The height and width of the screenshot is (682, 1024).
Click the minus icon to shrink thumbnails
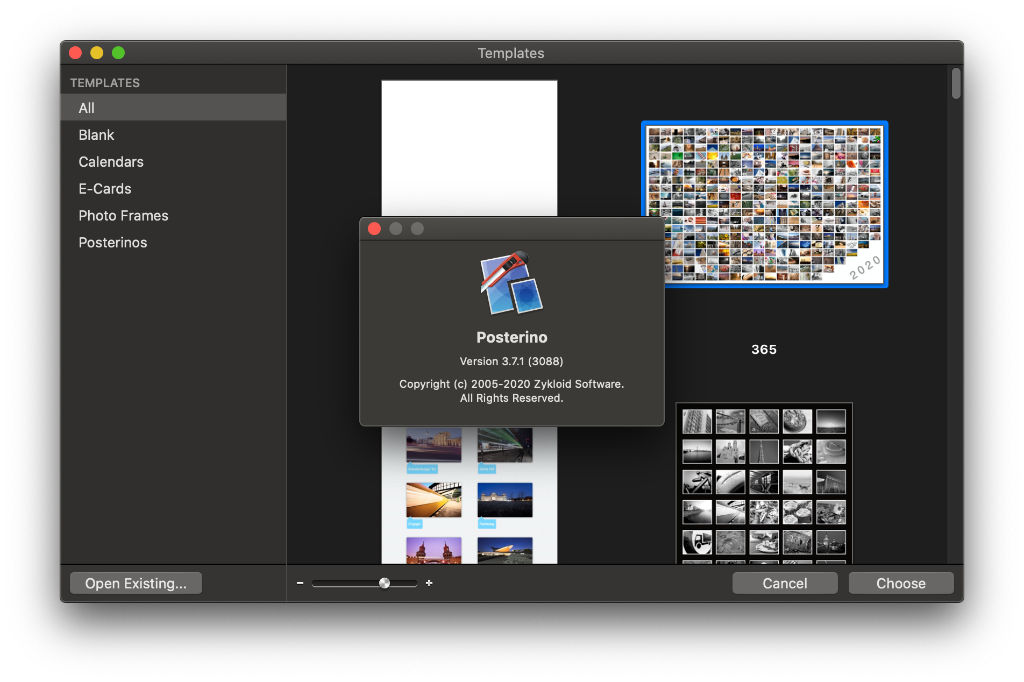[x=300, y=583]
